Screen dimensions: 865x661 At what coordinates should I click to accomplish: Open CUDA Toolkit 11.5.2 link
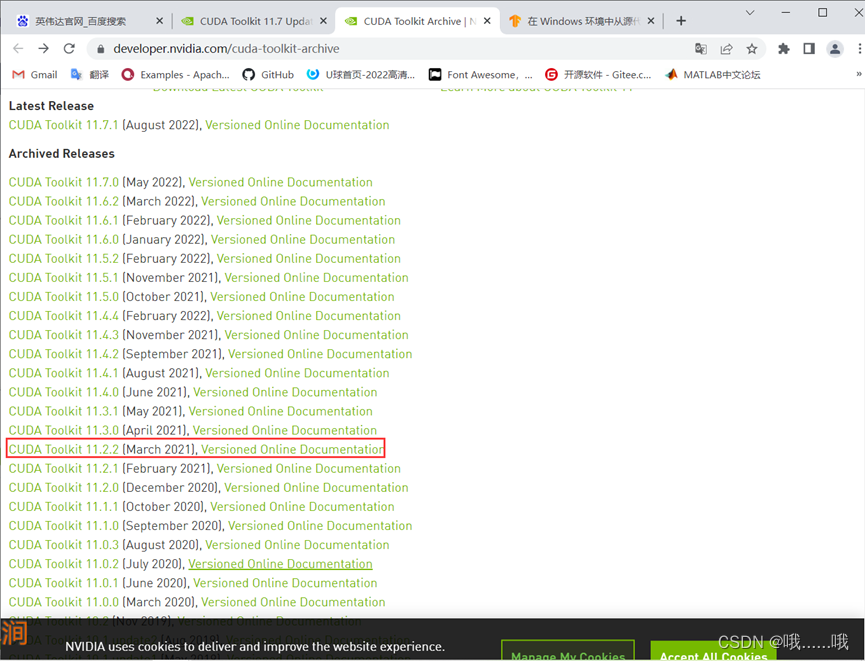tap(63, 258)
